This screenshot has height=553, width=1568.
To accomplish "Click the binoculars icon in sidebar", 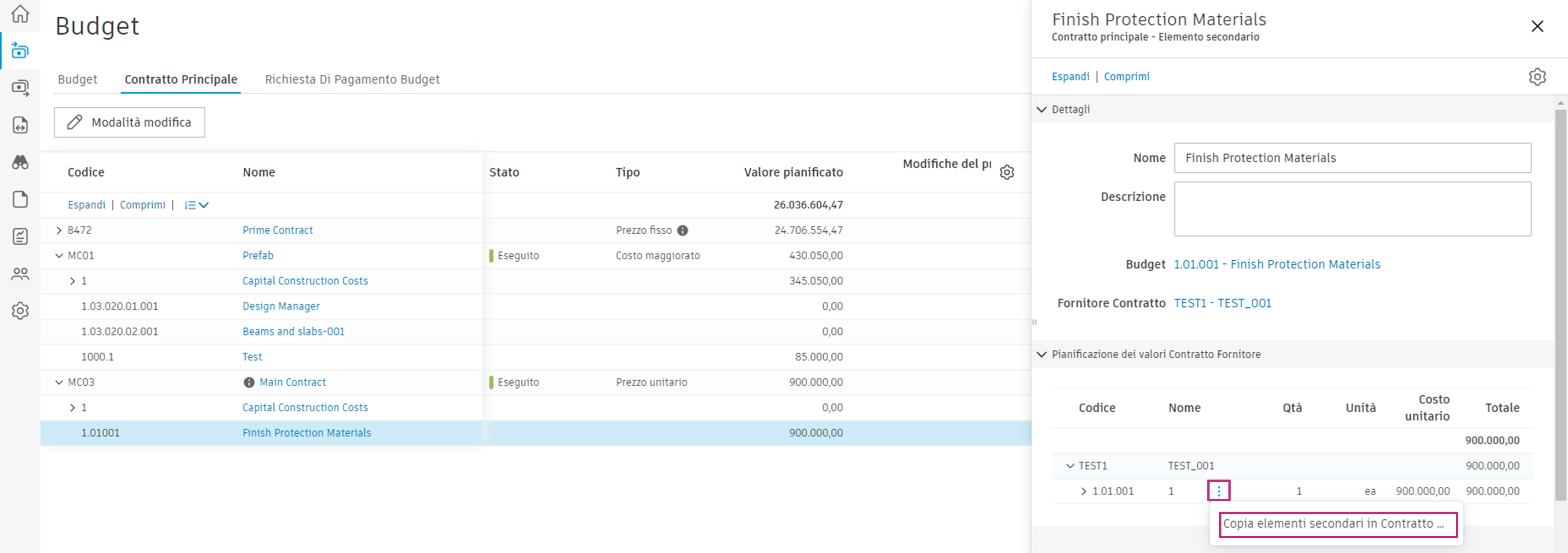I will pyautogui.click(x=20, y=162).
